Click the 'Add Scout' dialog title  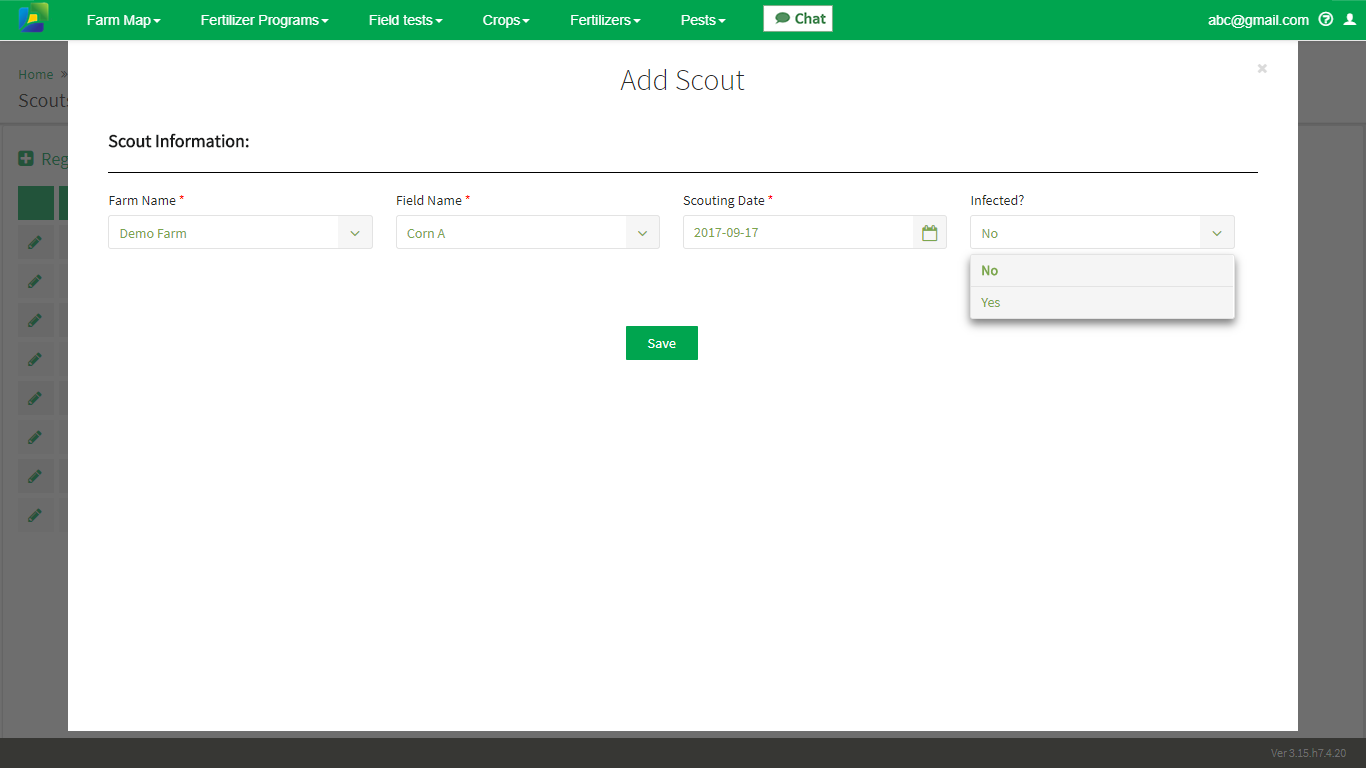click(x=683, y=81)
